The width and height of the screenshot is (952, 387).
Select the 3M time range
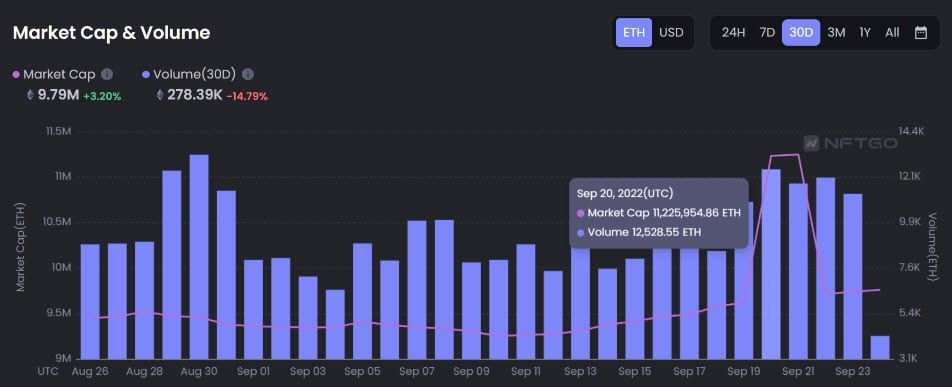click(x=836, y=33)
